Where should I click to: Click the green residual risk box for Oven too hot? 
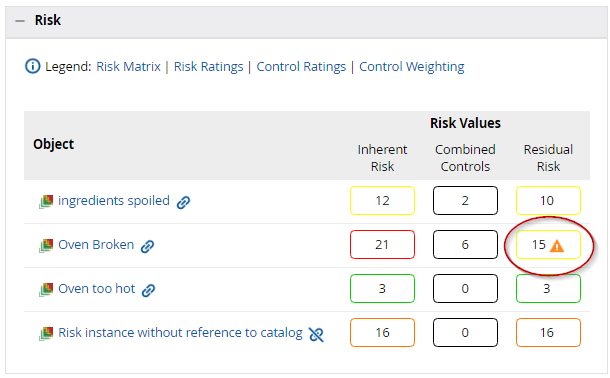pos(548,289)
